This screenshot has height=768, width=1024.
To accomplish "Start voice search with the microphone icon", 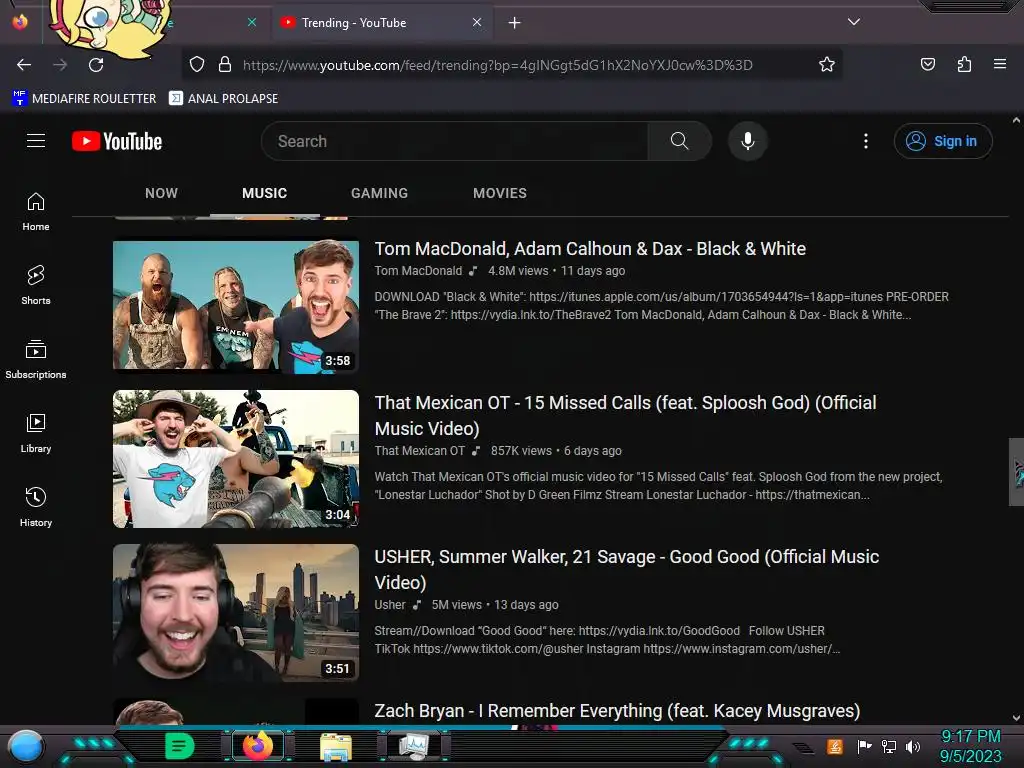I will click(x=748, y=141).
